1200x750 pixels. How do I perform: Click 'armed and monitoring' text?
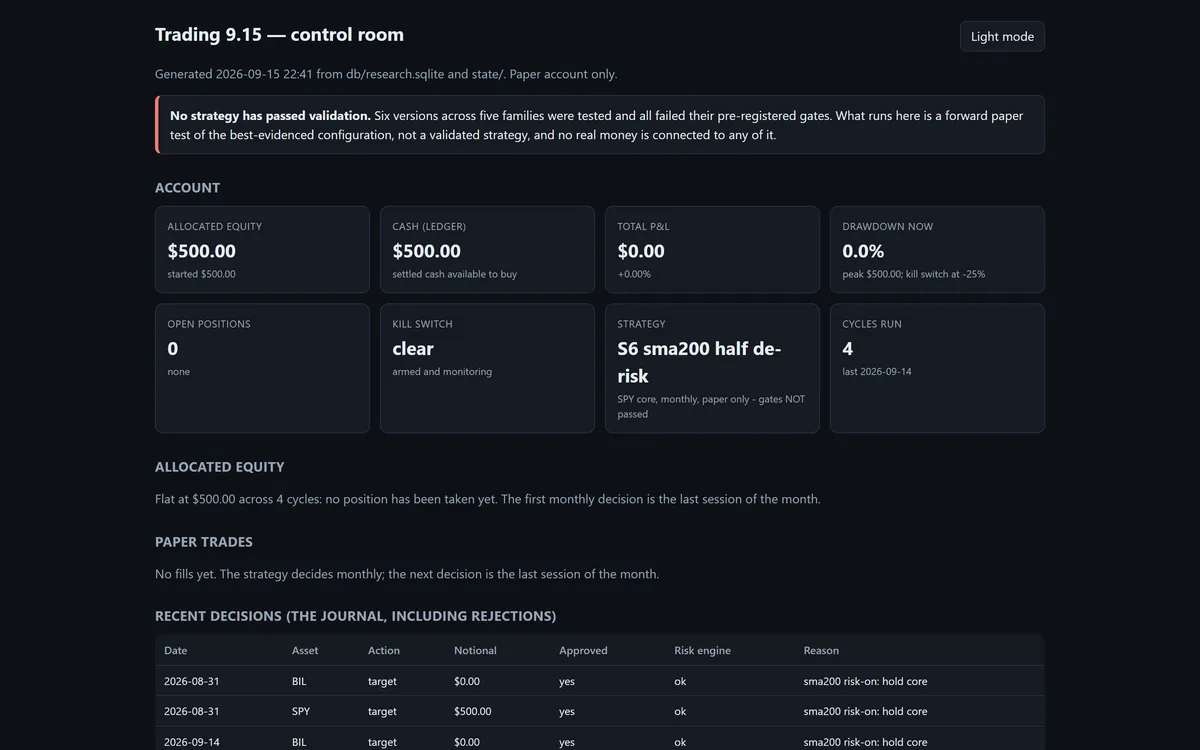pos(442,372)
